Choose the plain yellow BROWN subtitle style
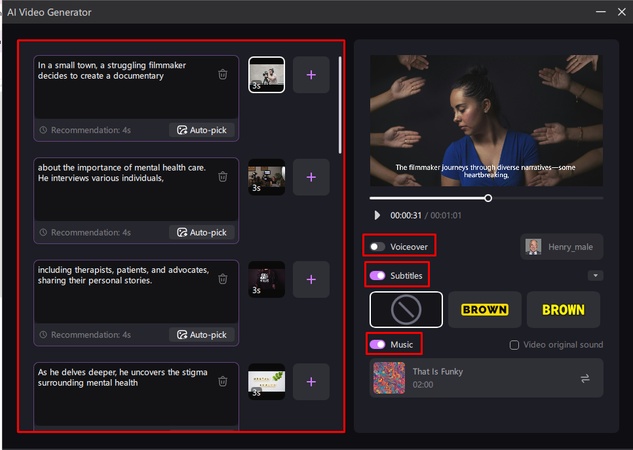This screenshot has height=450, width=633. click(563, 310)
